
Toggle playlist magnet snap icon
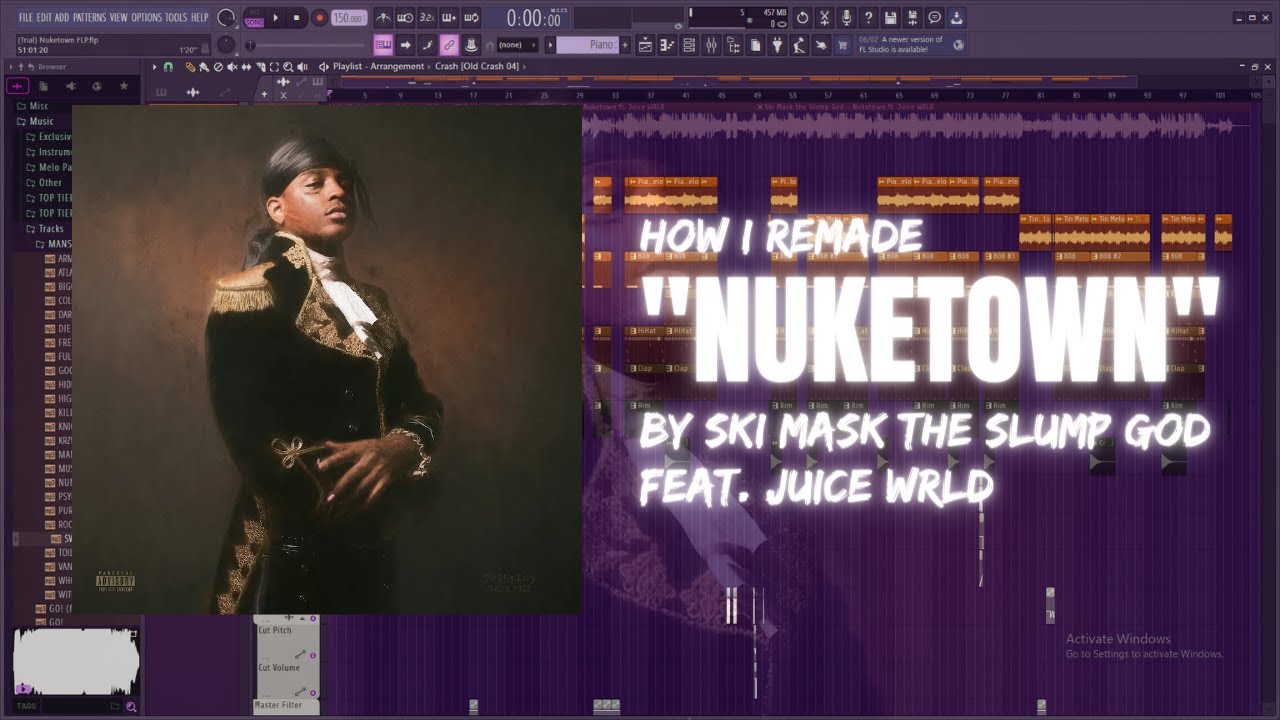tap(168, 66)
